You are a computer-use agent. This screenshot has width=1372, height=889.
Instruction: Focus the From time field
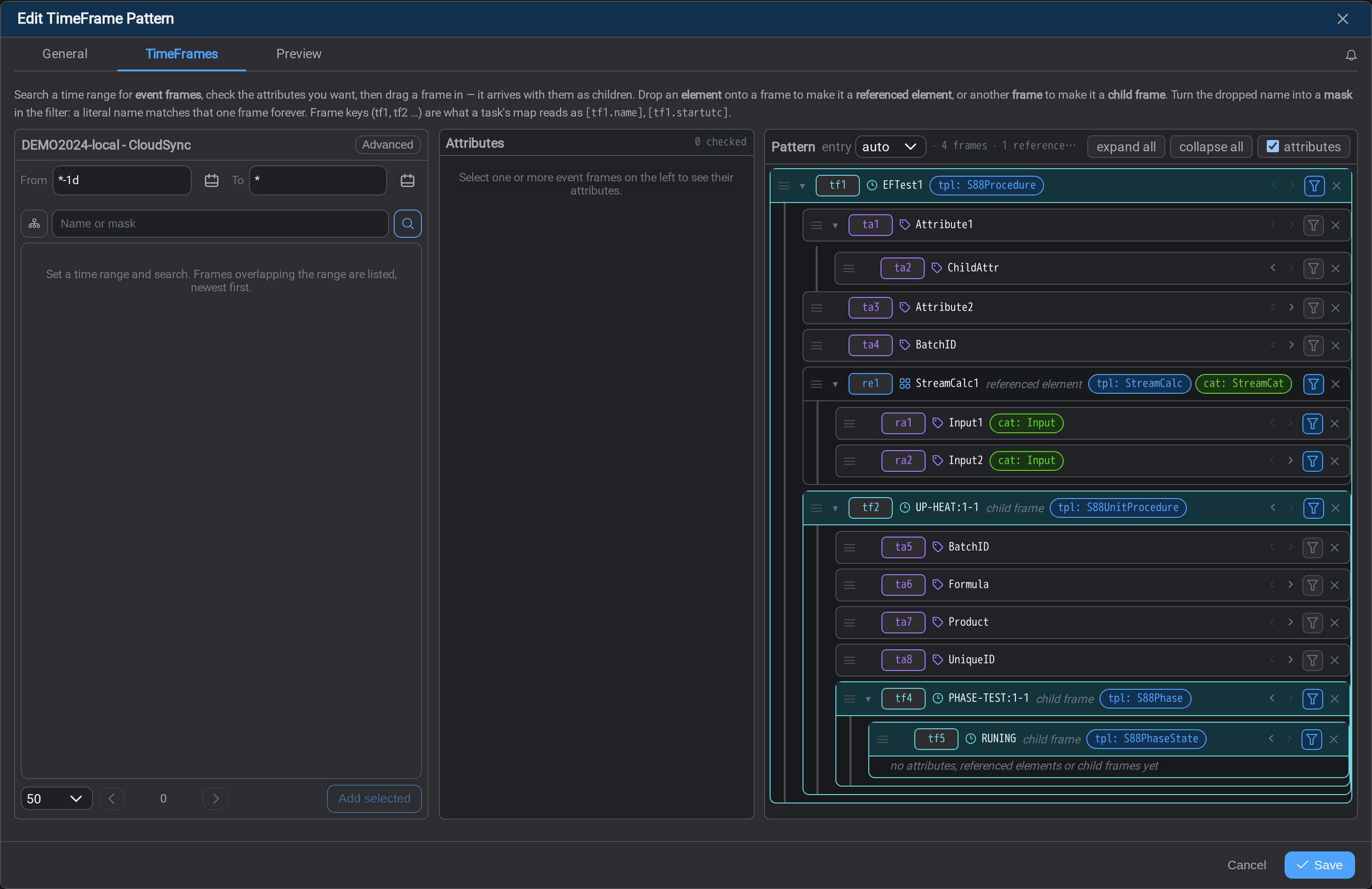click(122, 180)
